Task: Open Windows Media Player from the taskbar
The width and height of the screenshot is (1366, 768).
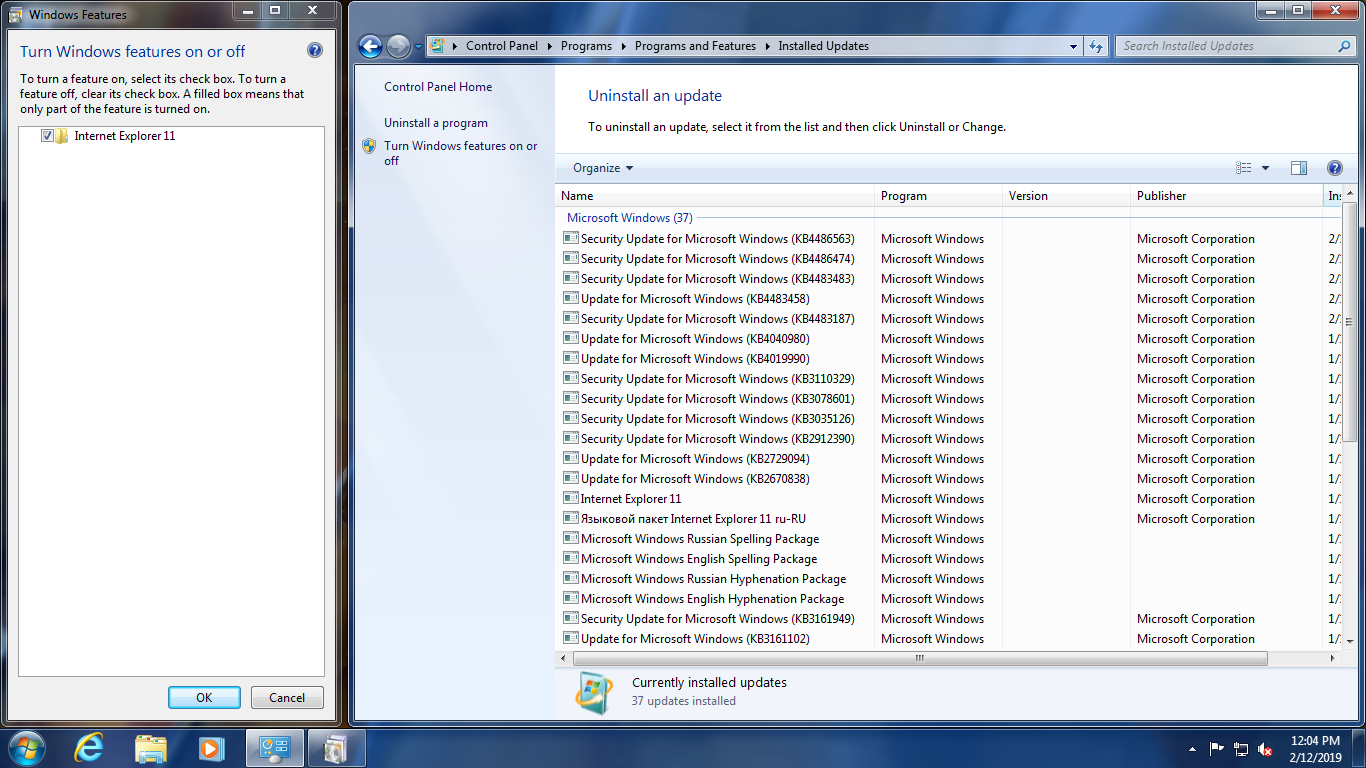Action: [210, 748]
